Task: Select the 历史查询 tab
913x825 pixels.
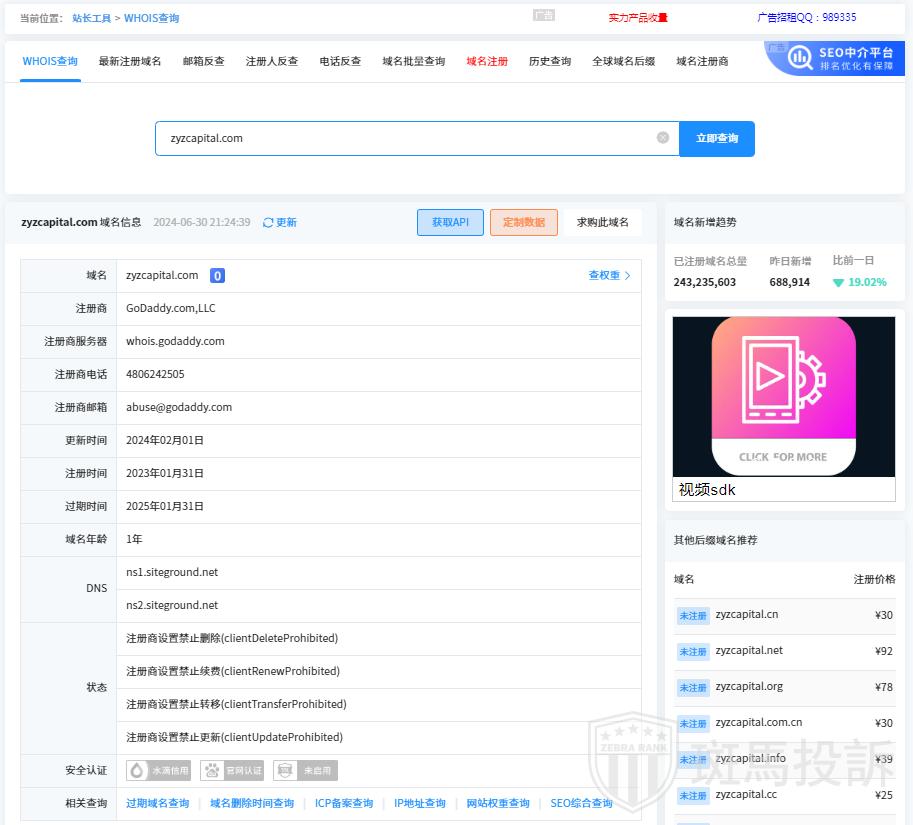Action: 549,61
